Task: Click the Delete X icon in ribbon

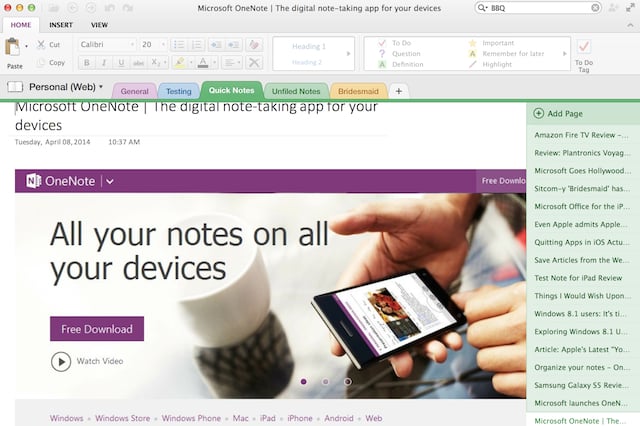Action: [254, 62]
